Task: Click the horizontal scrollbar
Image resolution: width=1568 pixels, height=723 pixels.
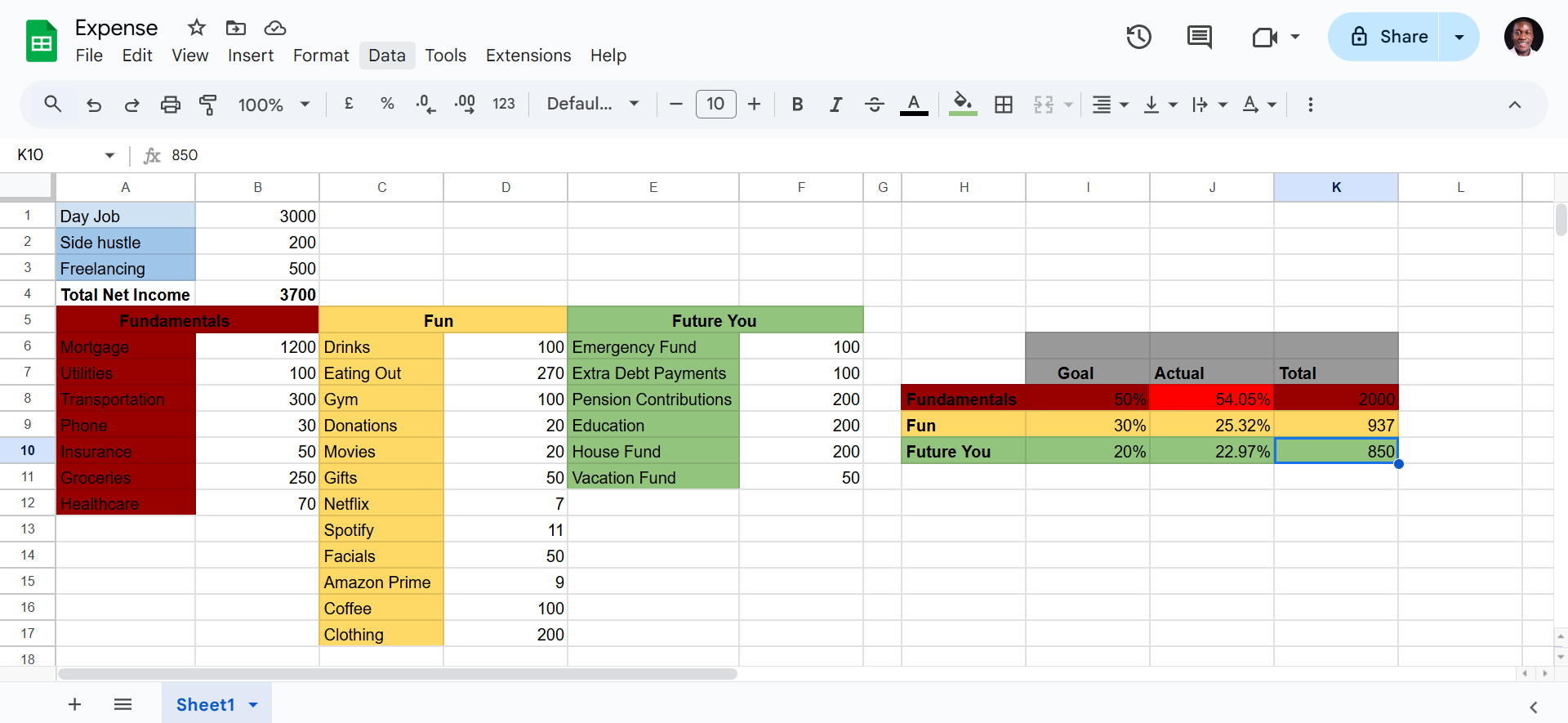Action: 398,674
